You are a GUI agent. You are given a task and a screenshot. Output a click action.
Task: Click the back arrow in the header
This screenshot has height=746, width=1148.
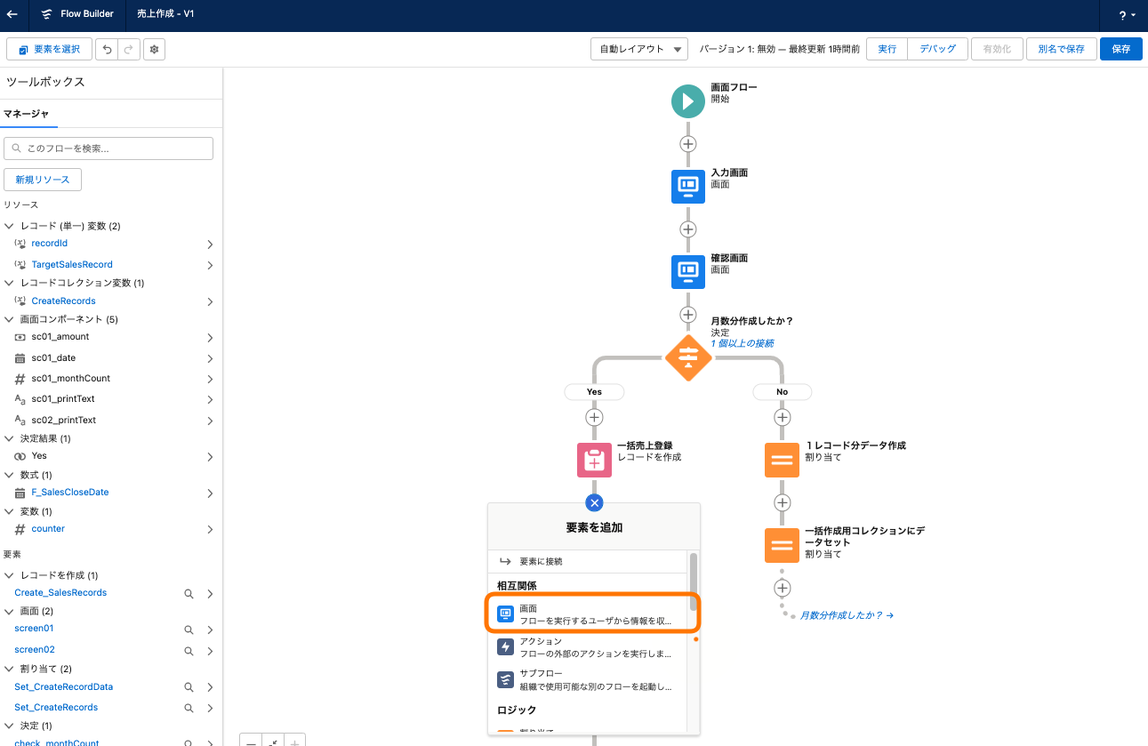[12, 14]
